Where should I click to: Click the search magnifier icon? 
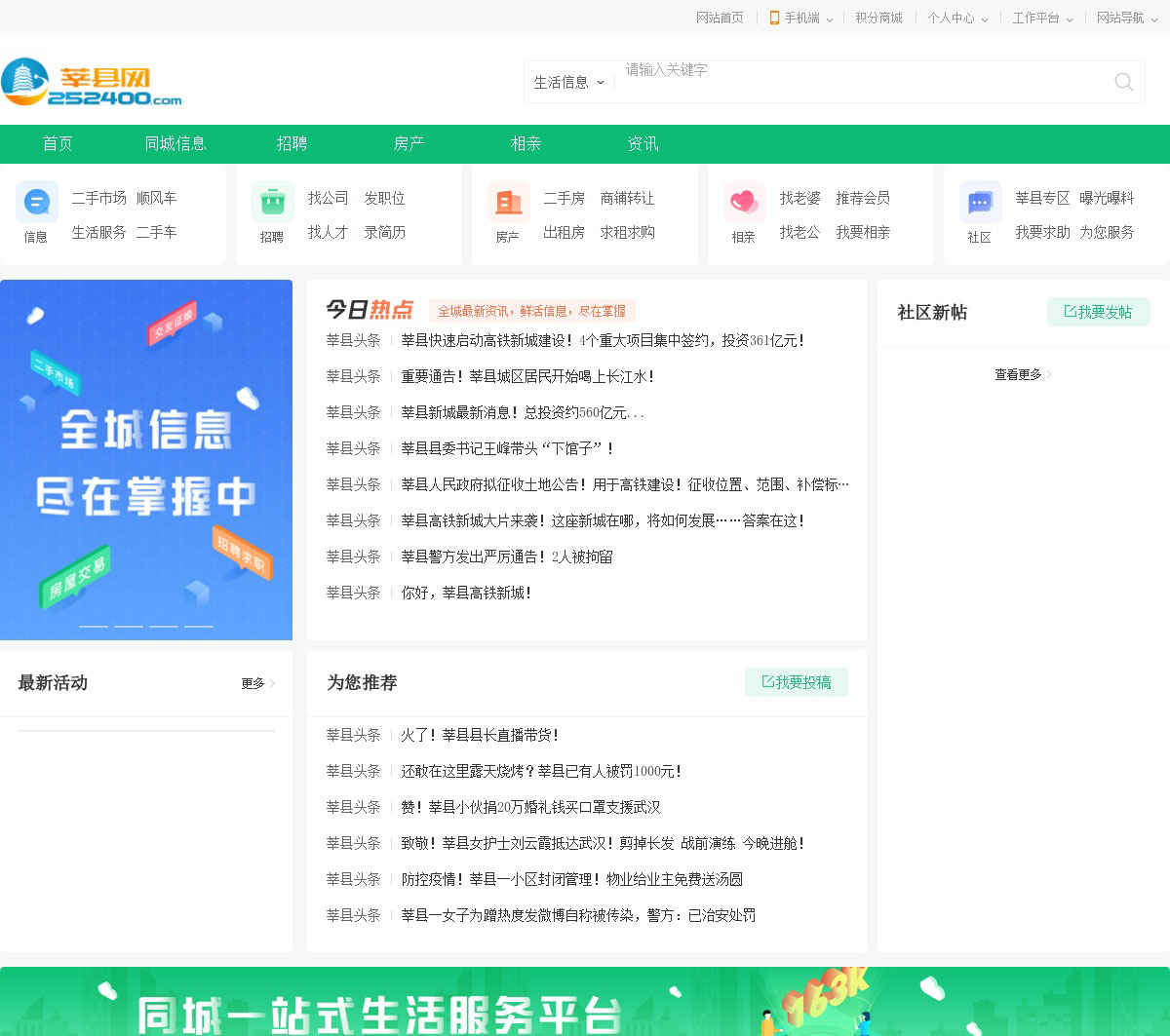tap(1123, 82)
